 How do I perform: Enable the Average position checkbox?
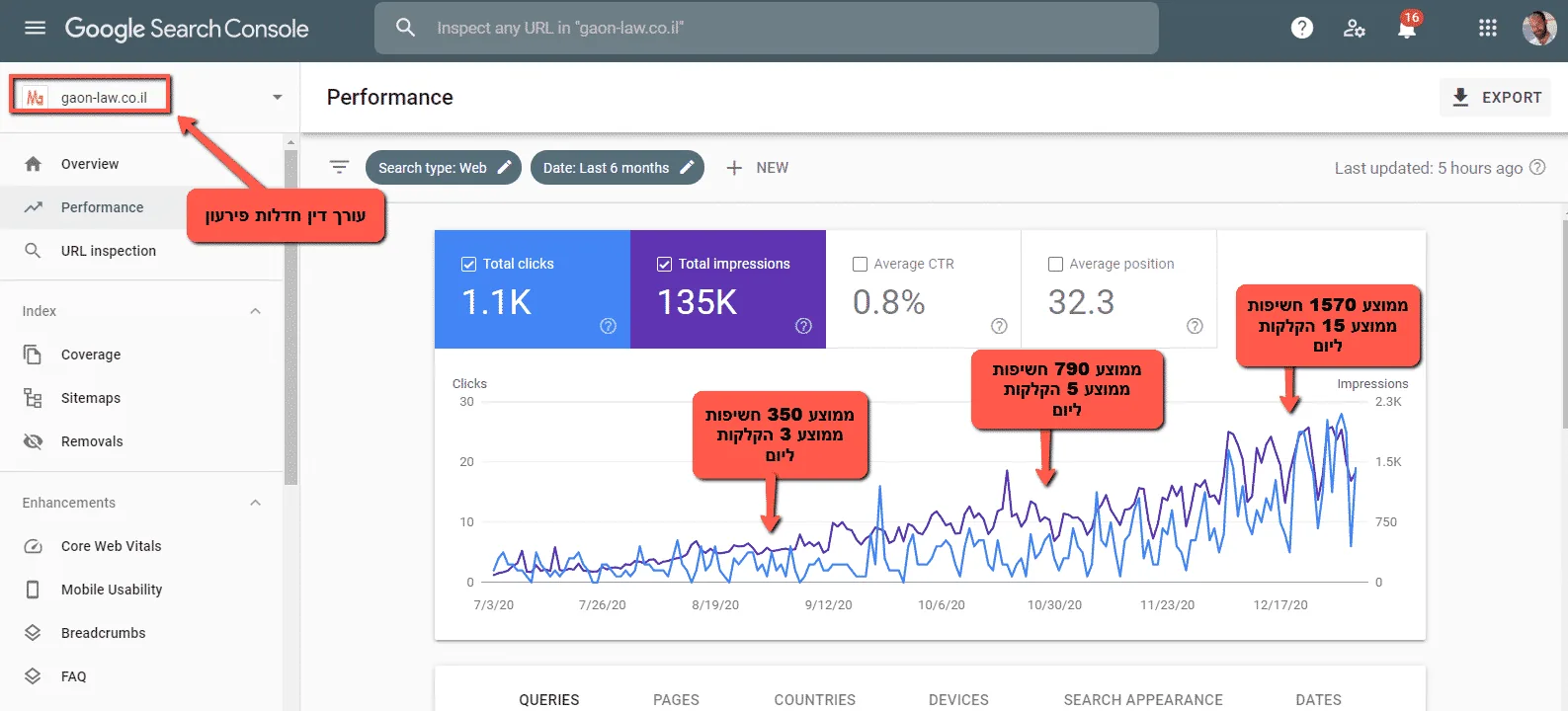click(1055, 264)
